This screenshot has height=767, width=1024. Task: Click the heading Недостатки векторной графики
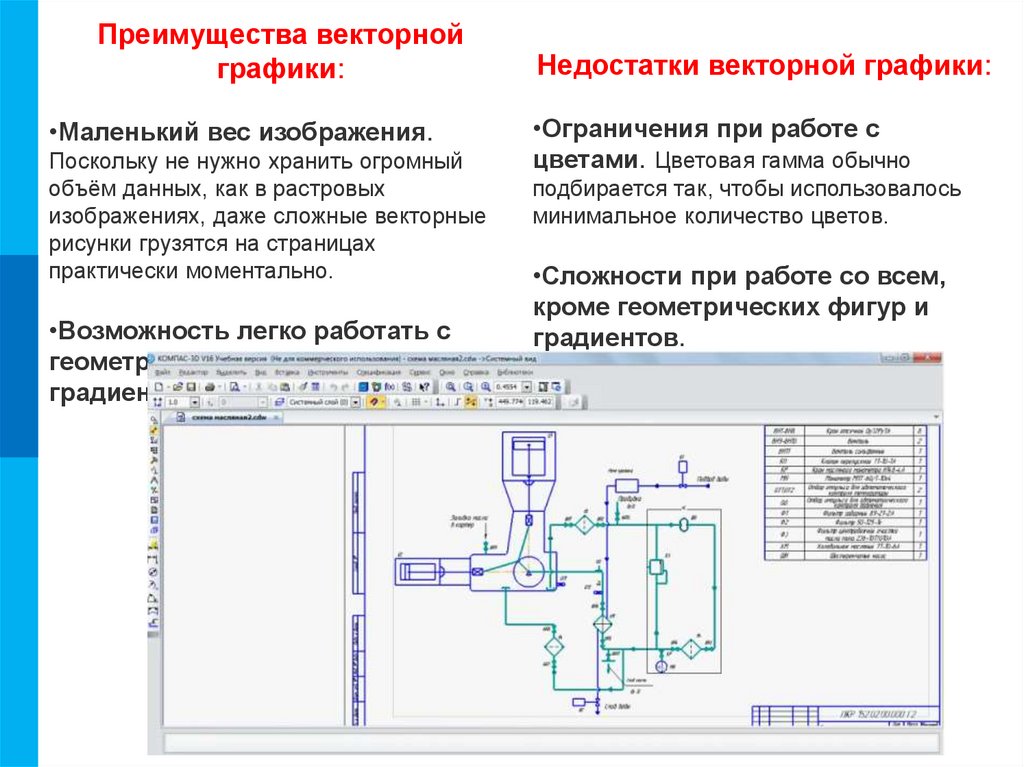(x=764, y=66)
